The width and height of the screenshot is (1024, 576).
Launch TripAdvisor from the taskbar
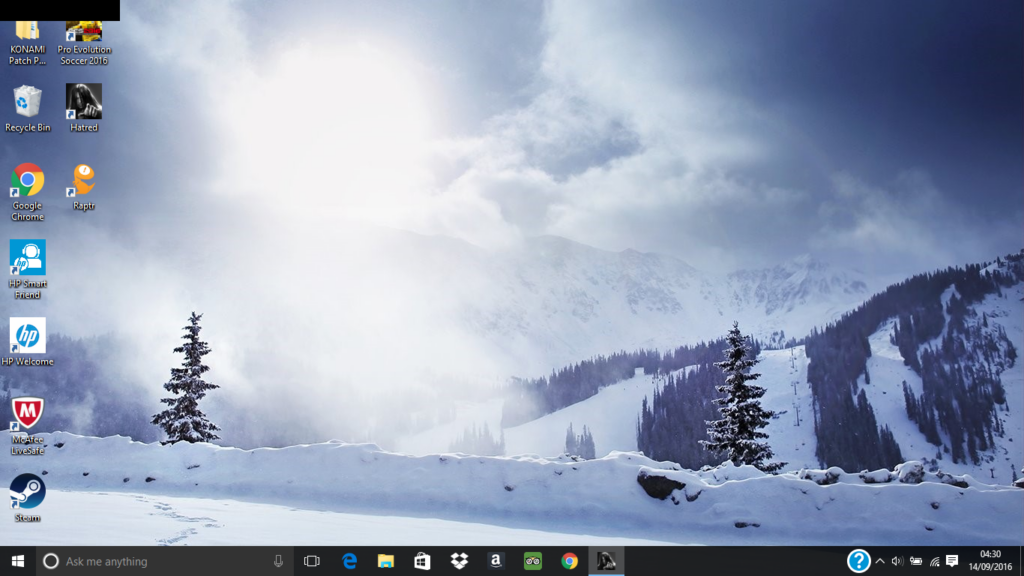(532, 561)
